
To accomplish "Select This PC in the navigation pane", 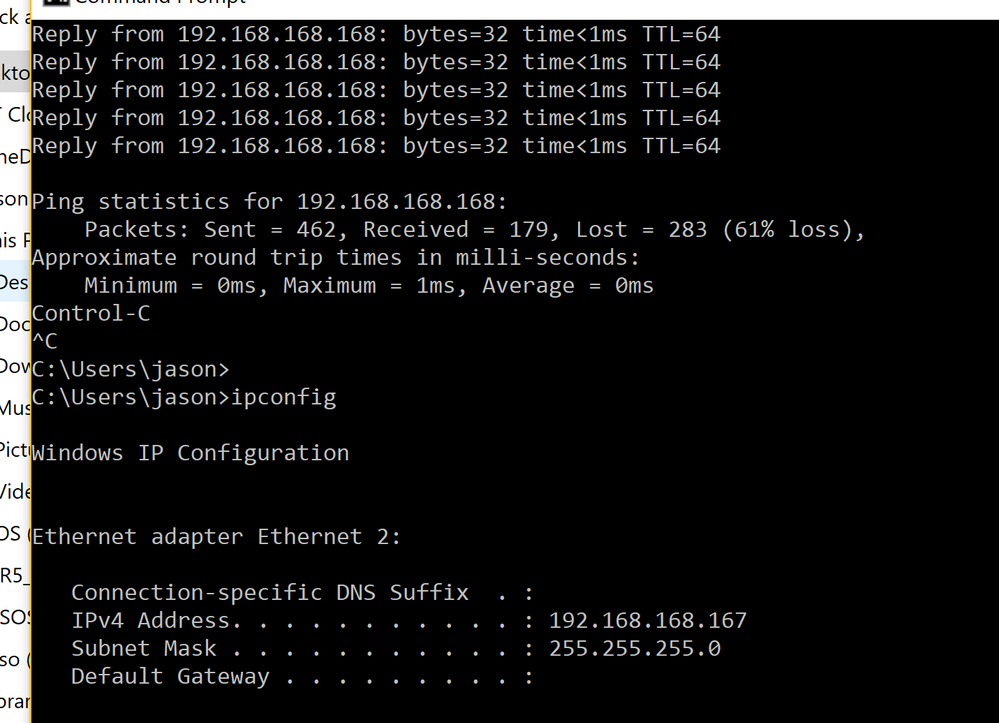I will point(15,240).
